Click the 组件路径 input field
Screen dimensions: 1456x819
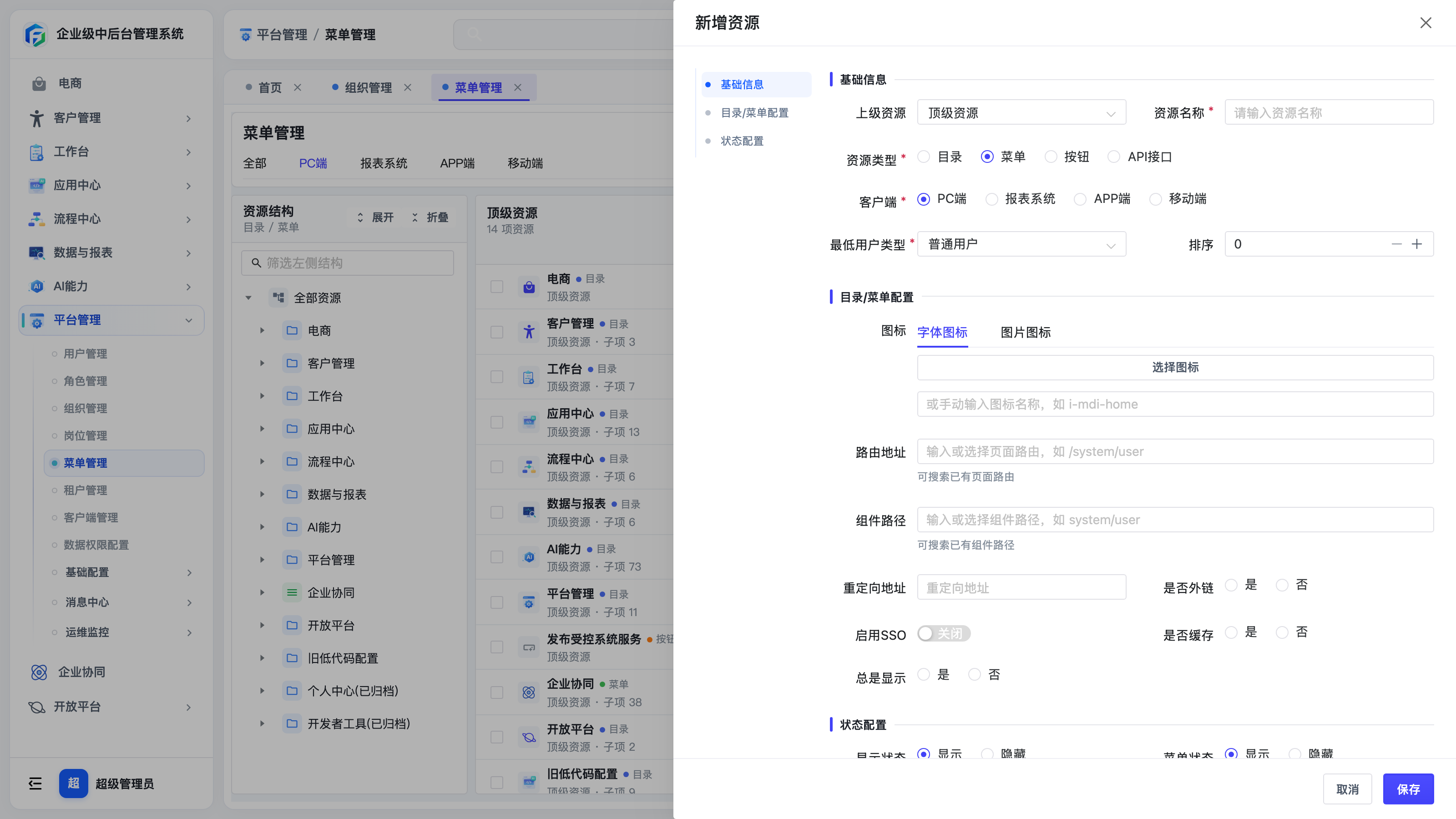[x=1175, y=520]
